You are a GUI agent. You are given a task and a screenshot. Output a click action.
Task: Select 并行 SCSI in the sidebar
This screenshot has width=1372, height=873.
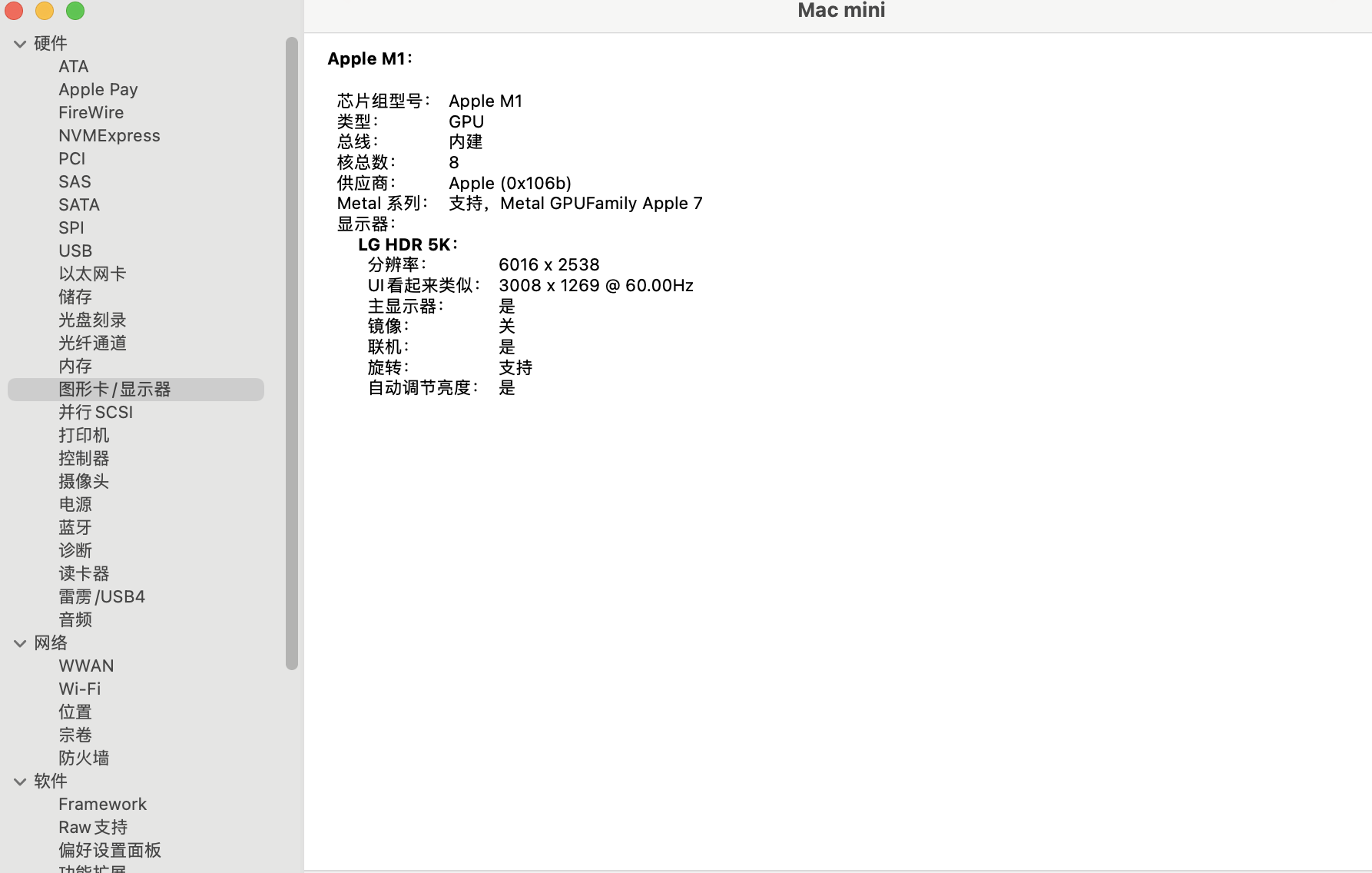96,413
